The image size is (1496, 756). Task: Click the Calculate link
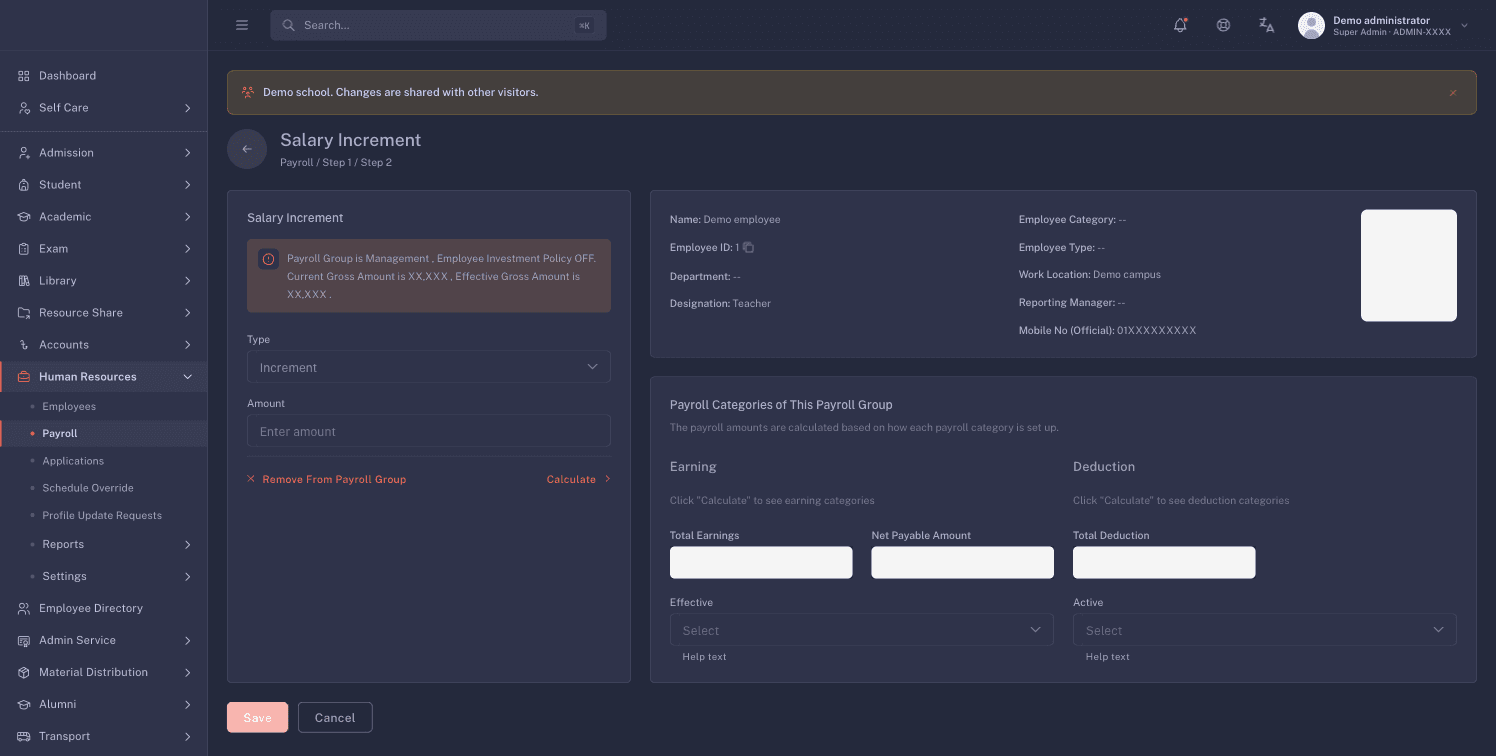coord(578,479)
